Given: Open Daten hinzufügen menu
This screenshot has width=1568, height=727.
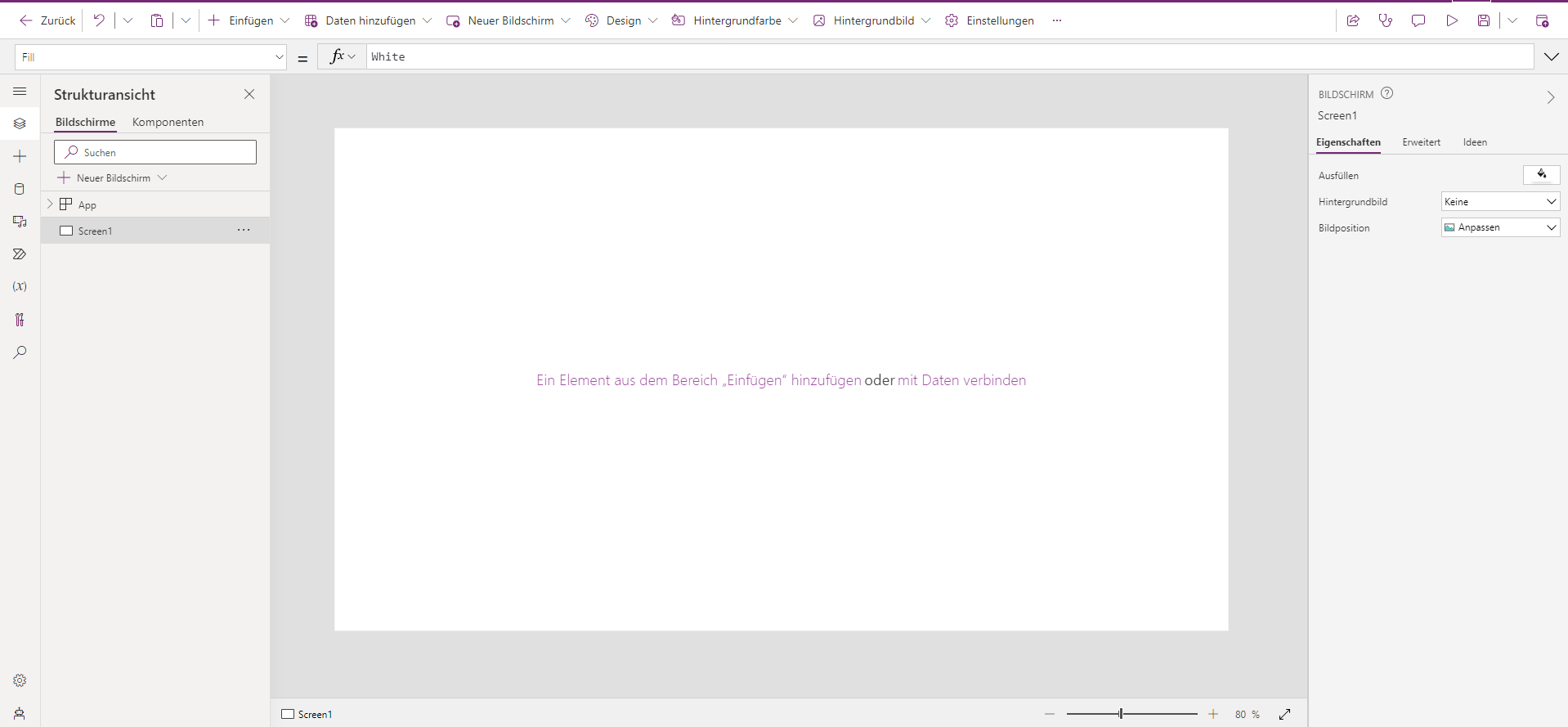Looking at the screenshot, I should tap(368, 20).
